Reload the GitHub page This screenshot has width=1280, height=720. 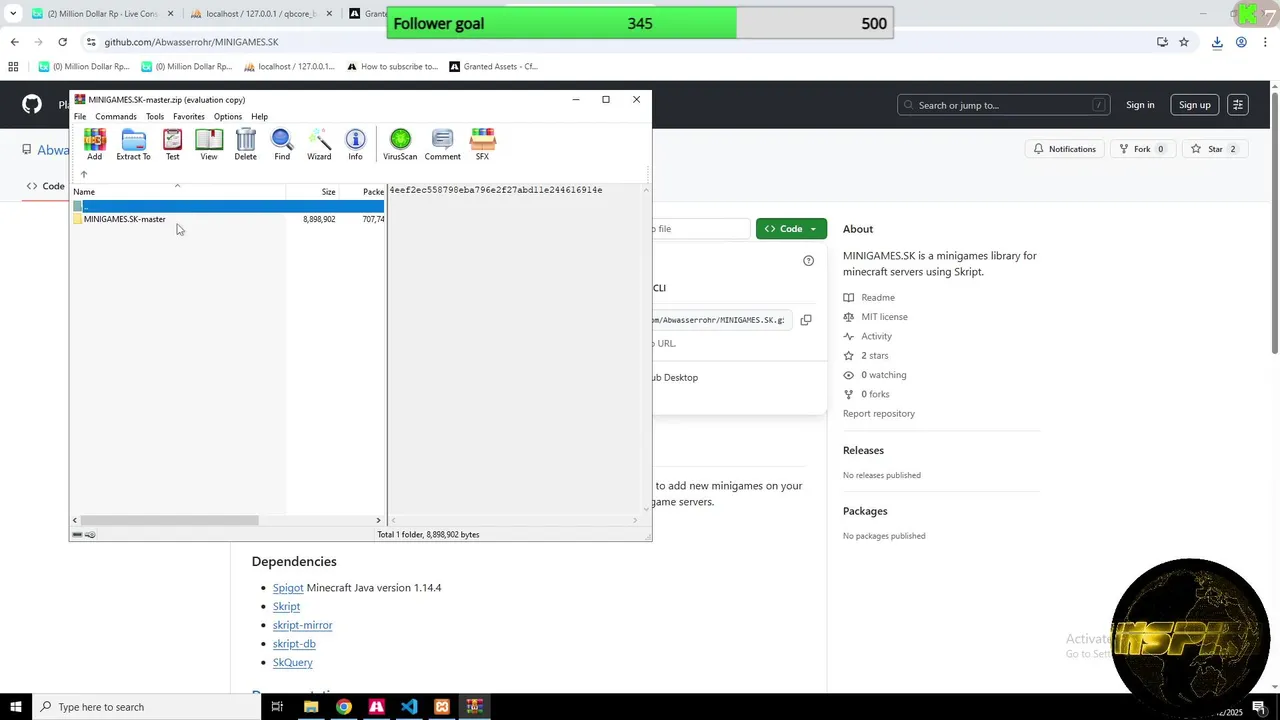pyautogui.click(x=62, y=42)
